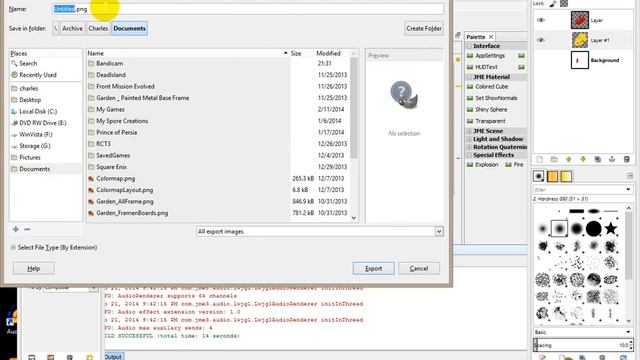Viewport: 640px width, 360px height.
Task: Close the Palette tab
Action: 491,37
